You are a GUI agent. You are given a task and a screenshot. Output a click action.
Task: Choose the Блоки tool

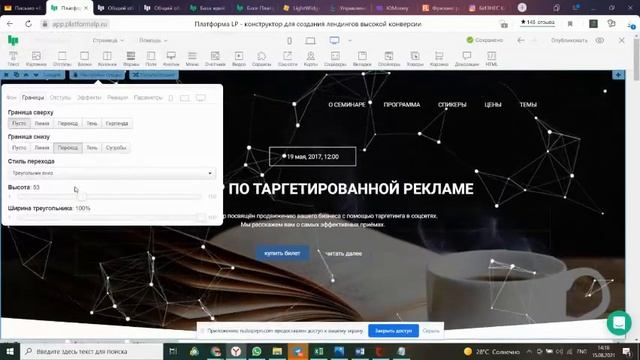[x=84, y=59]
